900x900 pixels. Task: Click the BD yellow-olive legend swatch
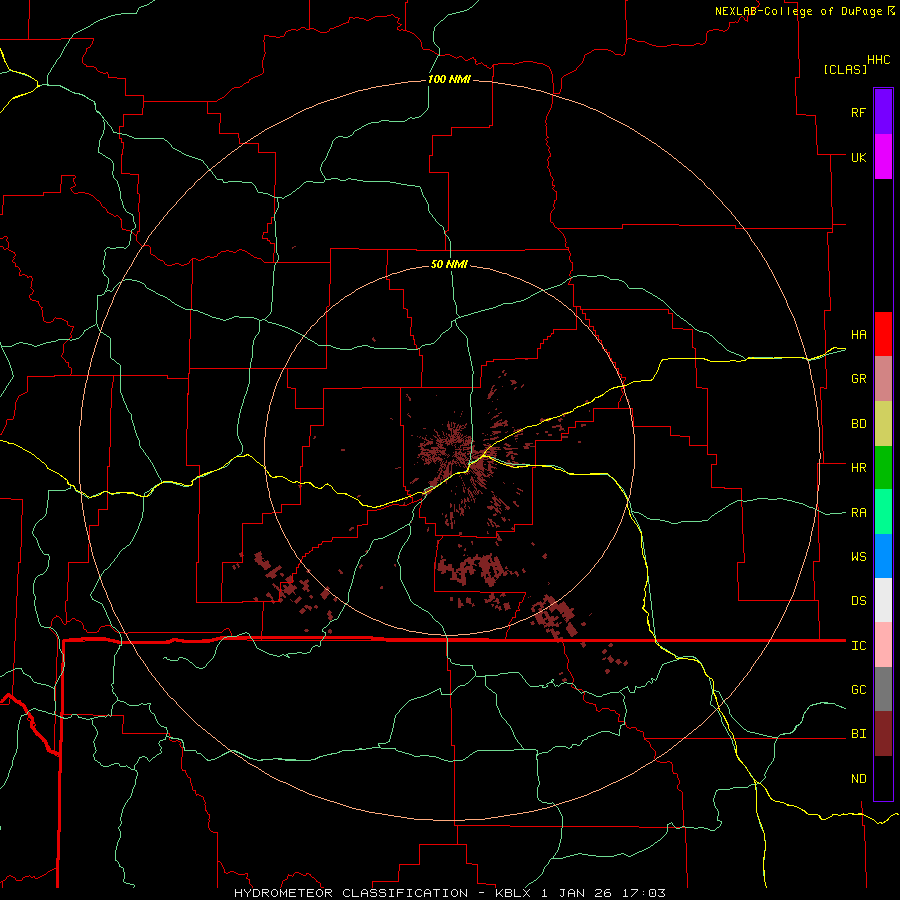pyautogui.click(x=883, y=424)
